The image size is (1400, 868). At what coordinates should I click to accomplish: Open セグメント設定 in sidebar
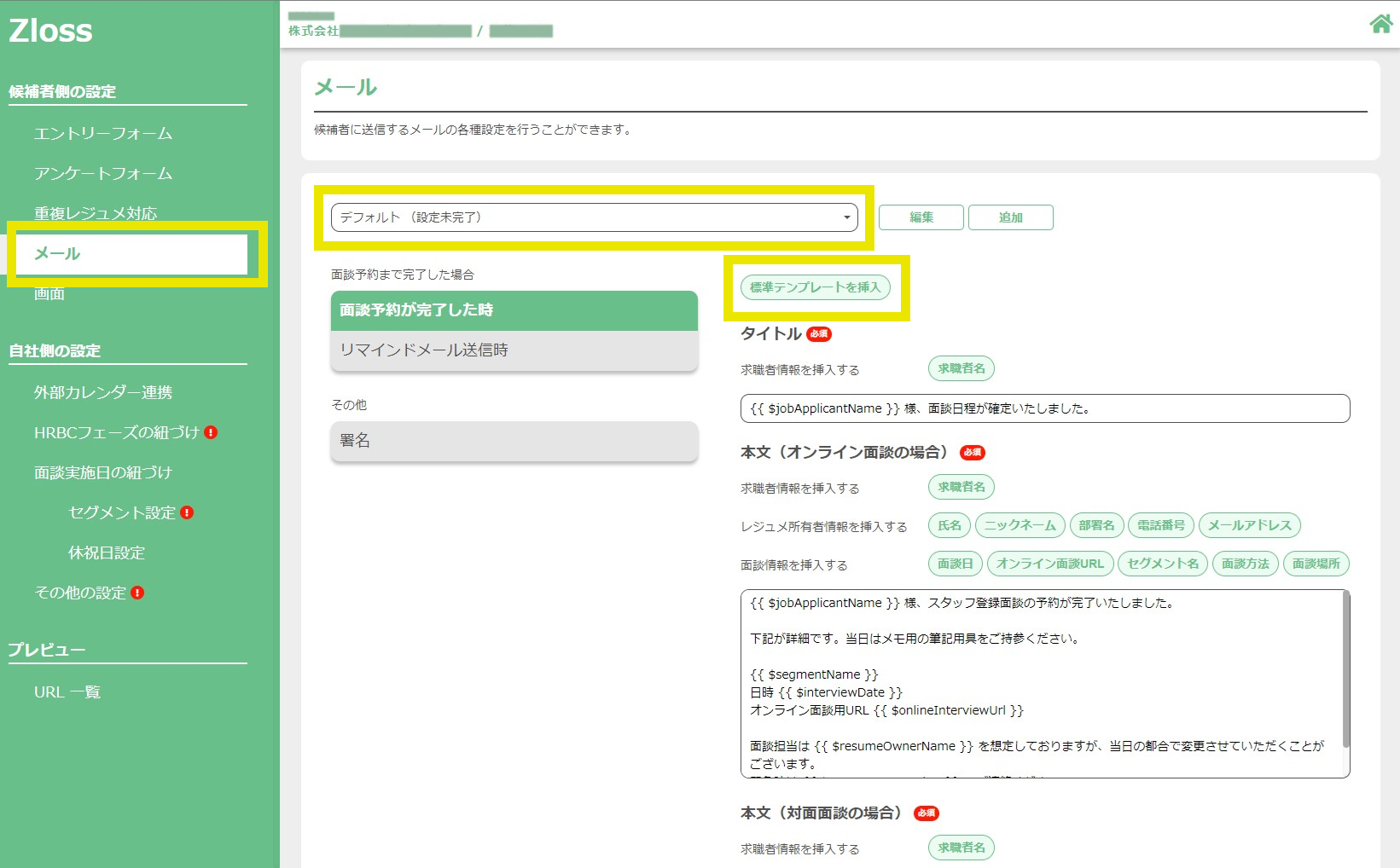[x=122, y=512]
